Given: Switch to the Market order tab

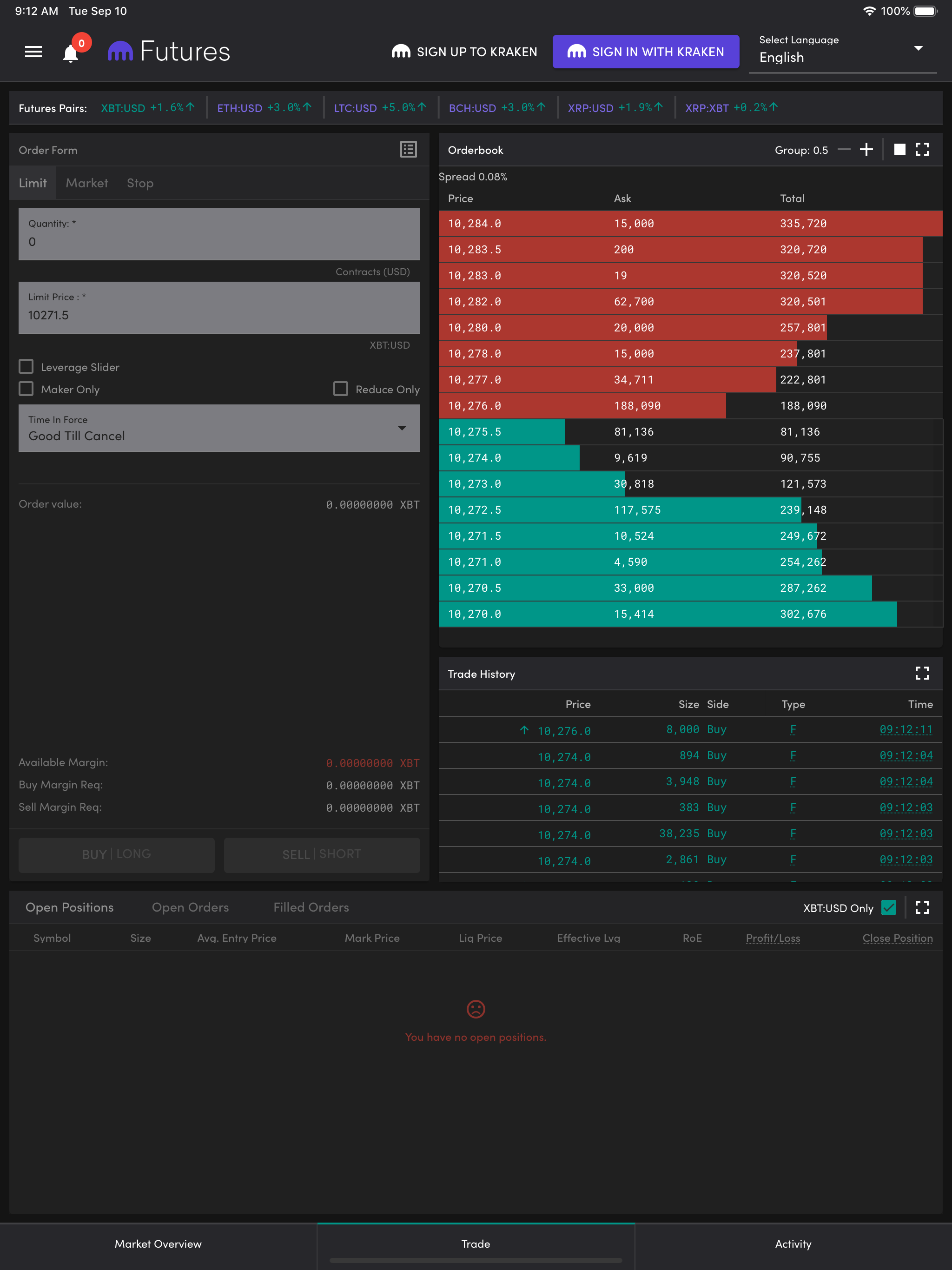Looking at the screenshot, I should (87, 183).
